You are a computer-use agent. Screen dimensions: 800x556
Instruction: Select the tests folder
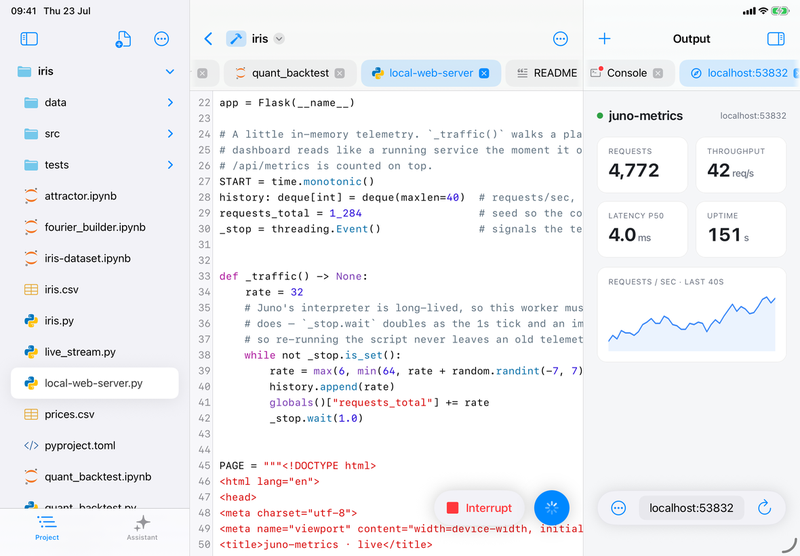coord(94,165)
